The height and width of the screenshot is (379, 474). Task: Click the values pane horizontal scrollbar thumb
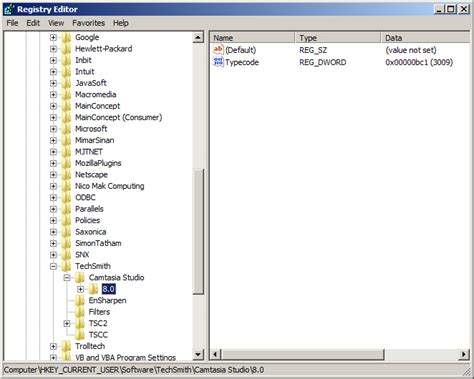click(x=302, y=354)
